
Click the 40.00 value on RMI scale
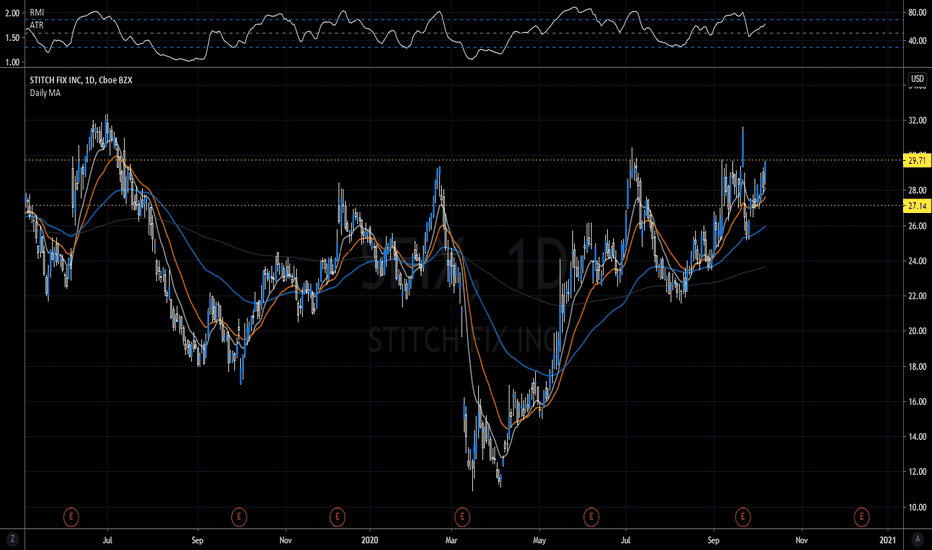pos(917,41)
